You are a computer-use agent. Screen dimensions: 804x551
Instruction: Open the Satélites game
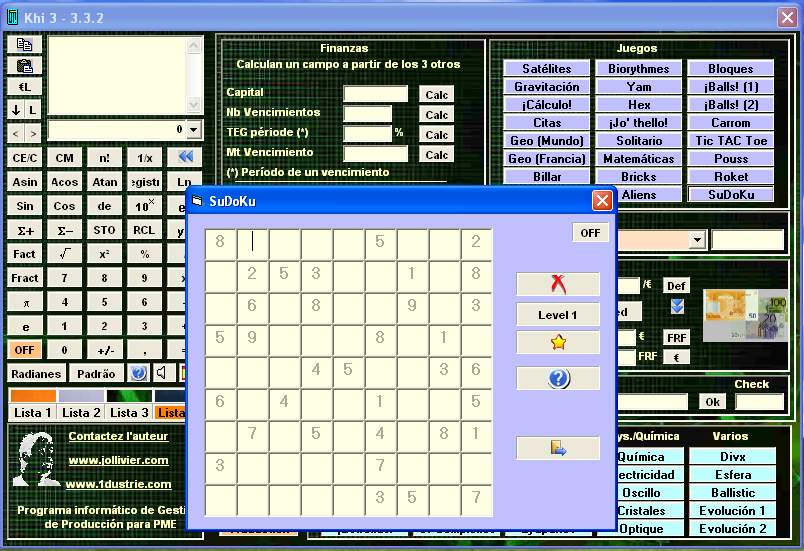coord(547,69)
